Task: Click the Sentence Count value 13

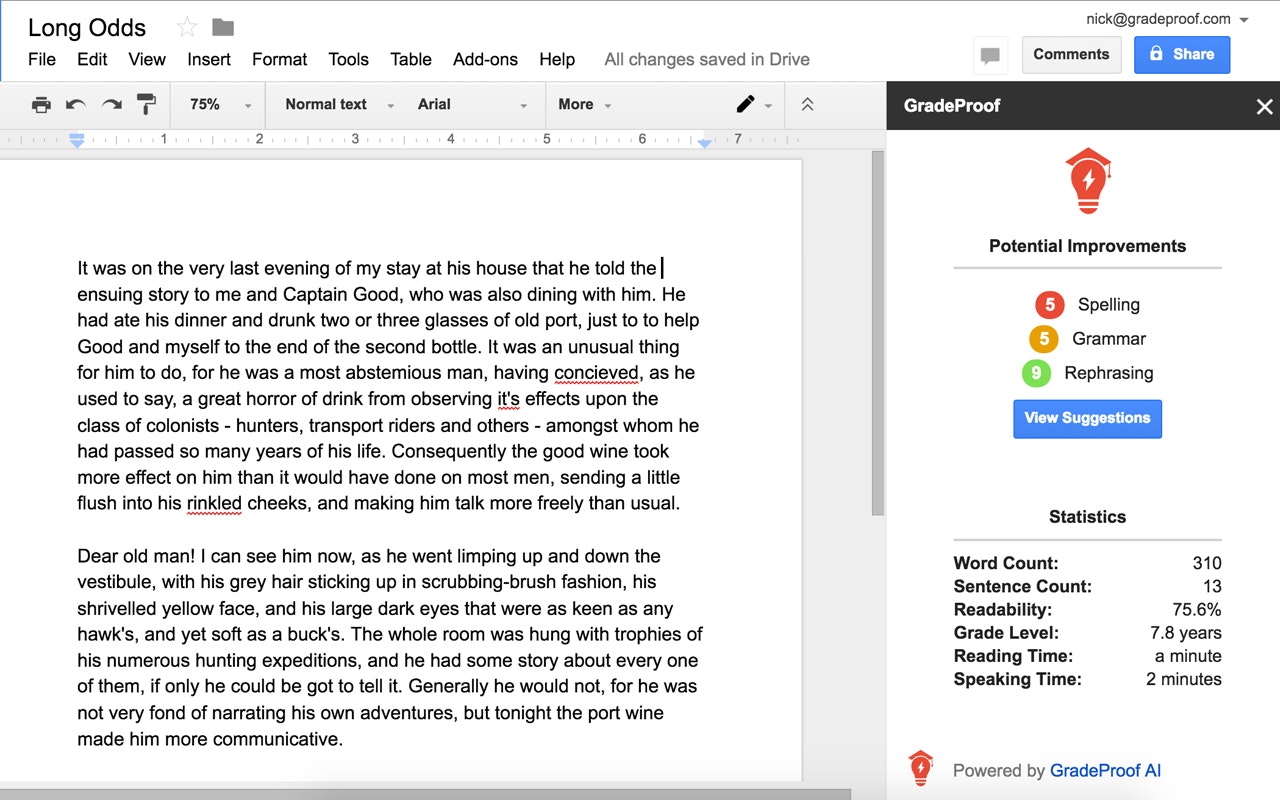Action: click(1212, 586)
